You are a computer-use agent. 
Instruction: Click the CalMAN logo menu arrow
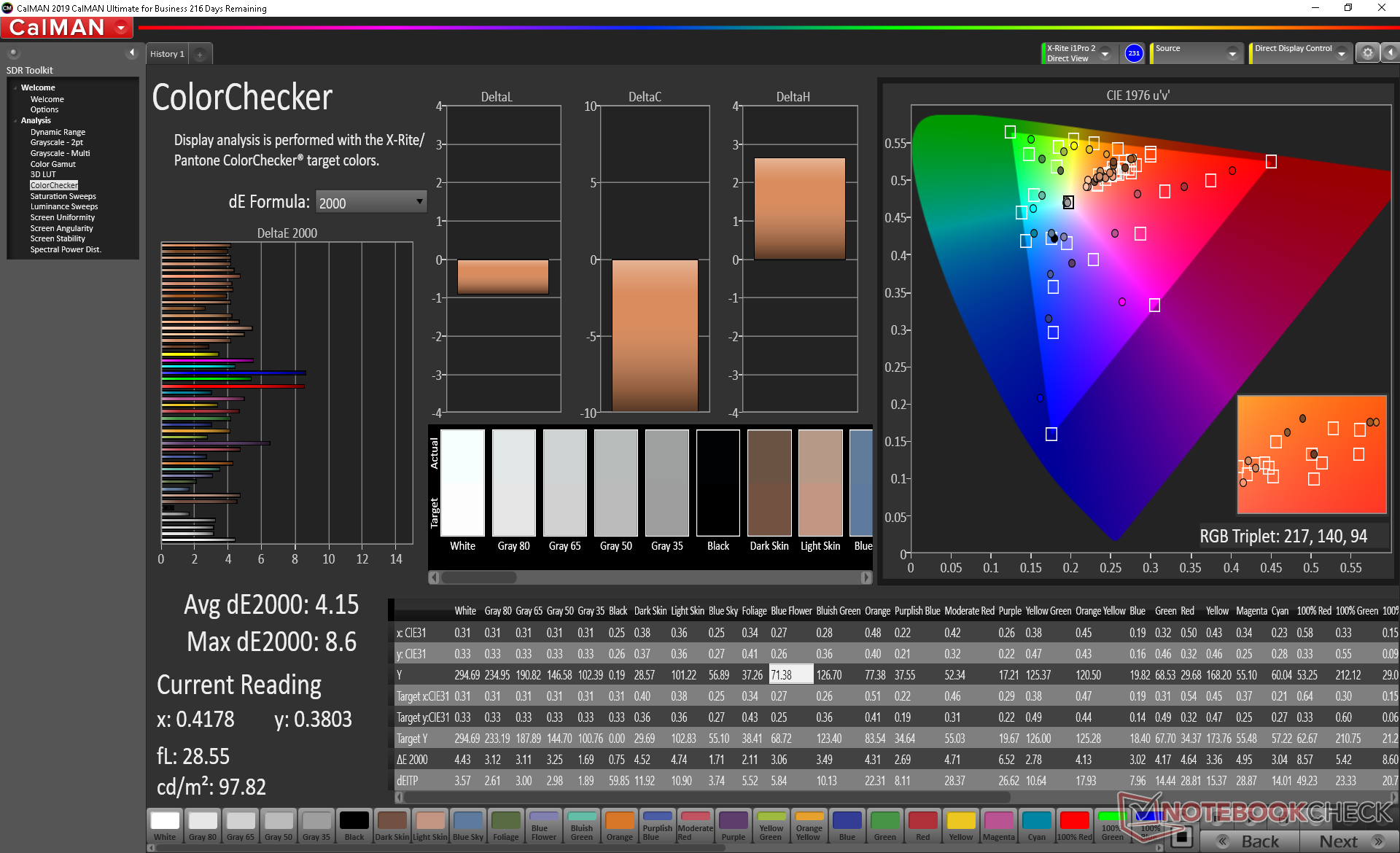(121, 28)
